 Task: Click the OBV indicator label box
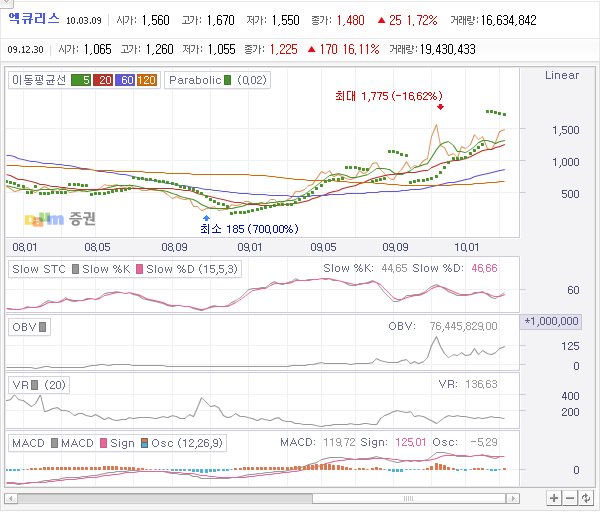pos(29,327)
